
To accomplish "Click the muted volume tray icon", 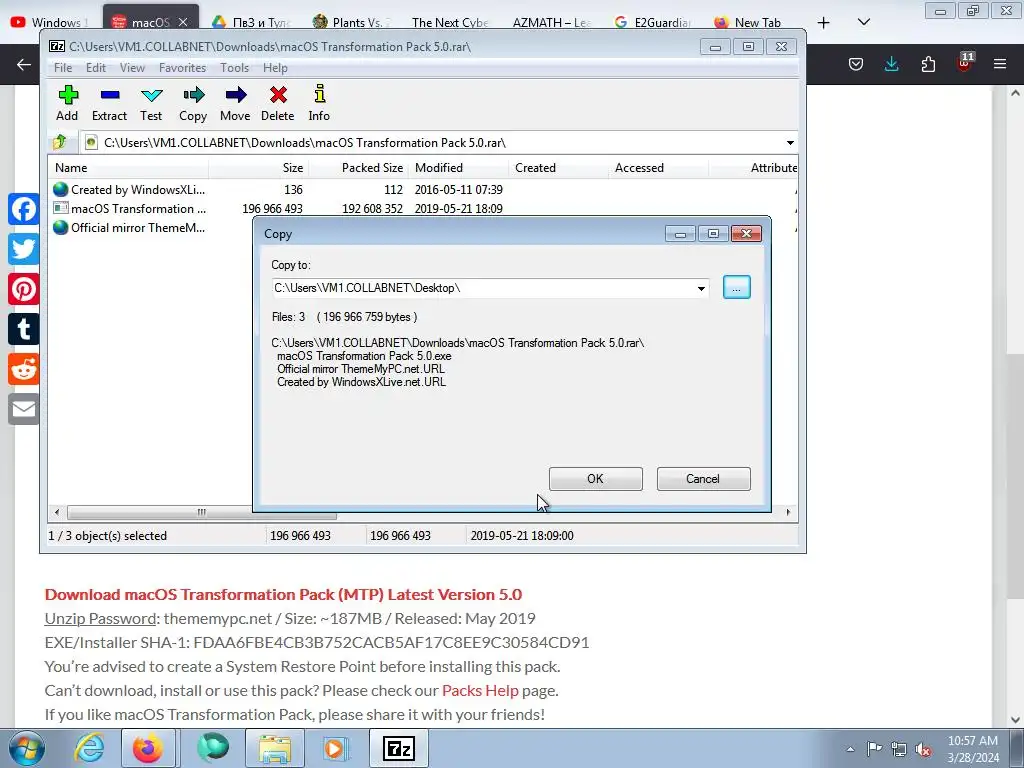I will [x=923, y=750].
